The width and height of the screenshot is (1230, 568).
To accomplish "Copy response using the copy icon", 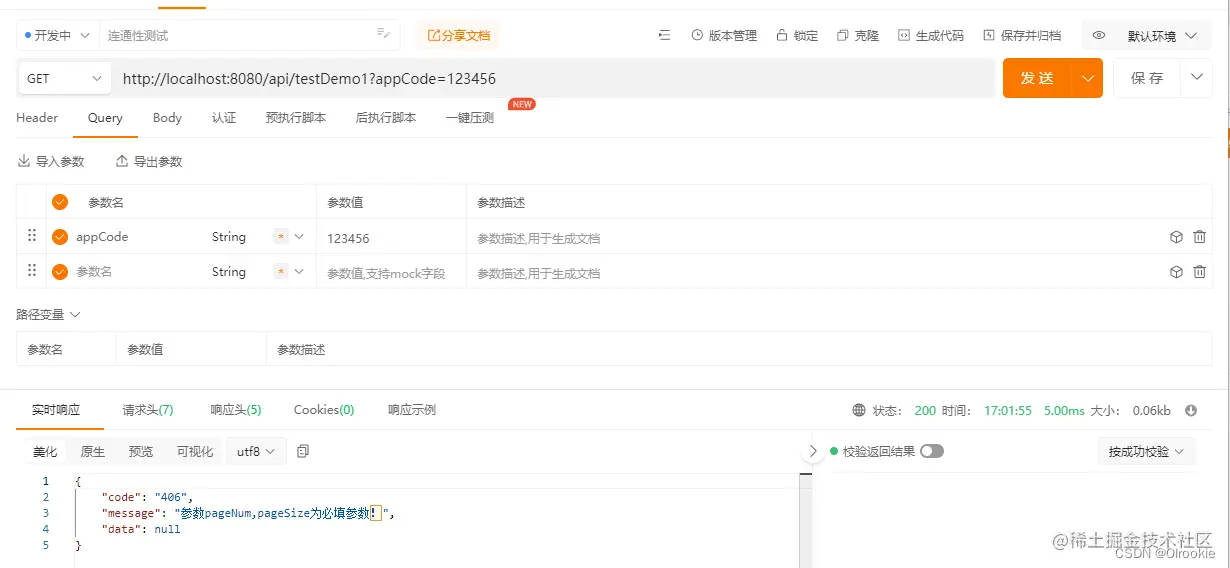I will pyautogui.click(x=303, y=451).
